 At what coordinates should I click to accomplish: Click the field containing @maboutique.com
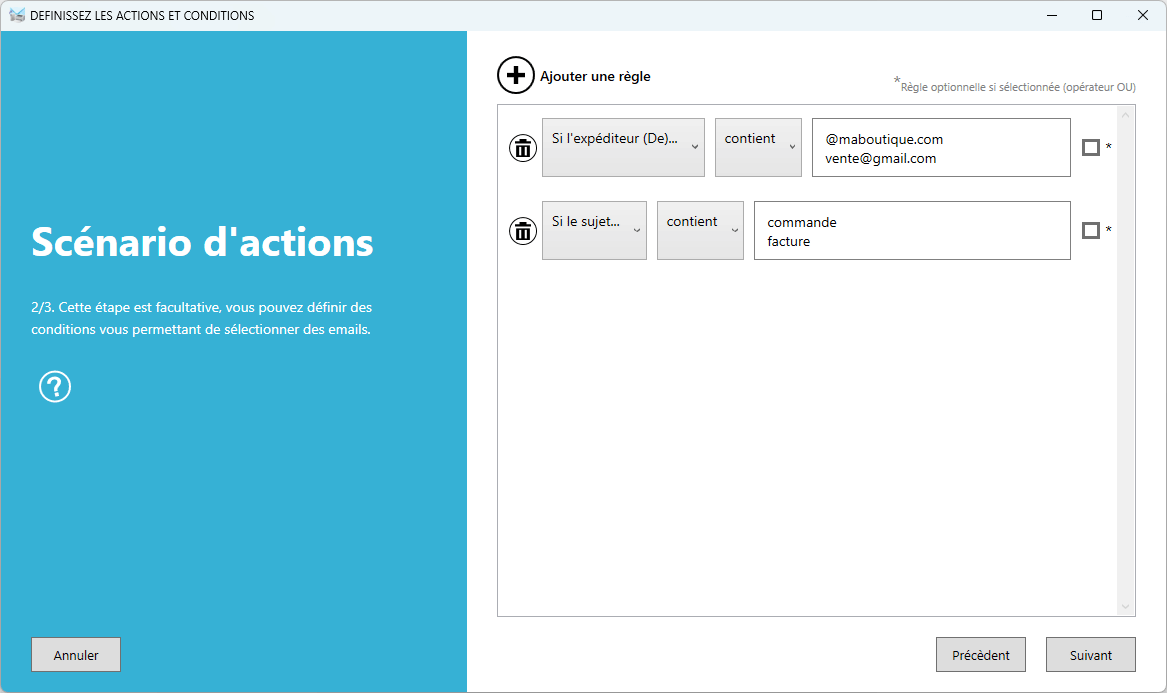(940, 147)
